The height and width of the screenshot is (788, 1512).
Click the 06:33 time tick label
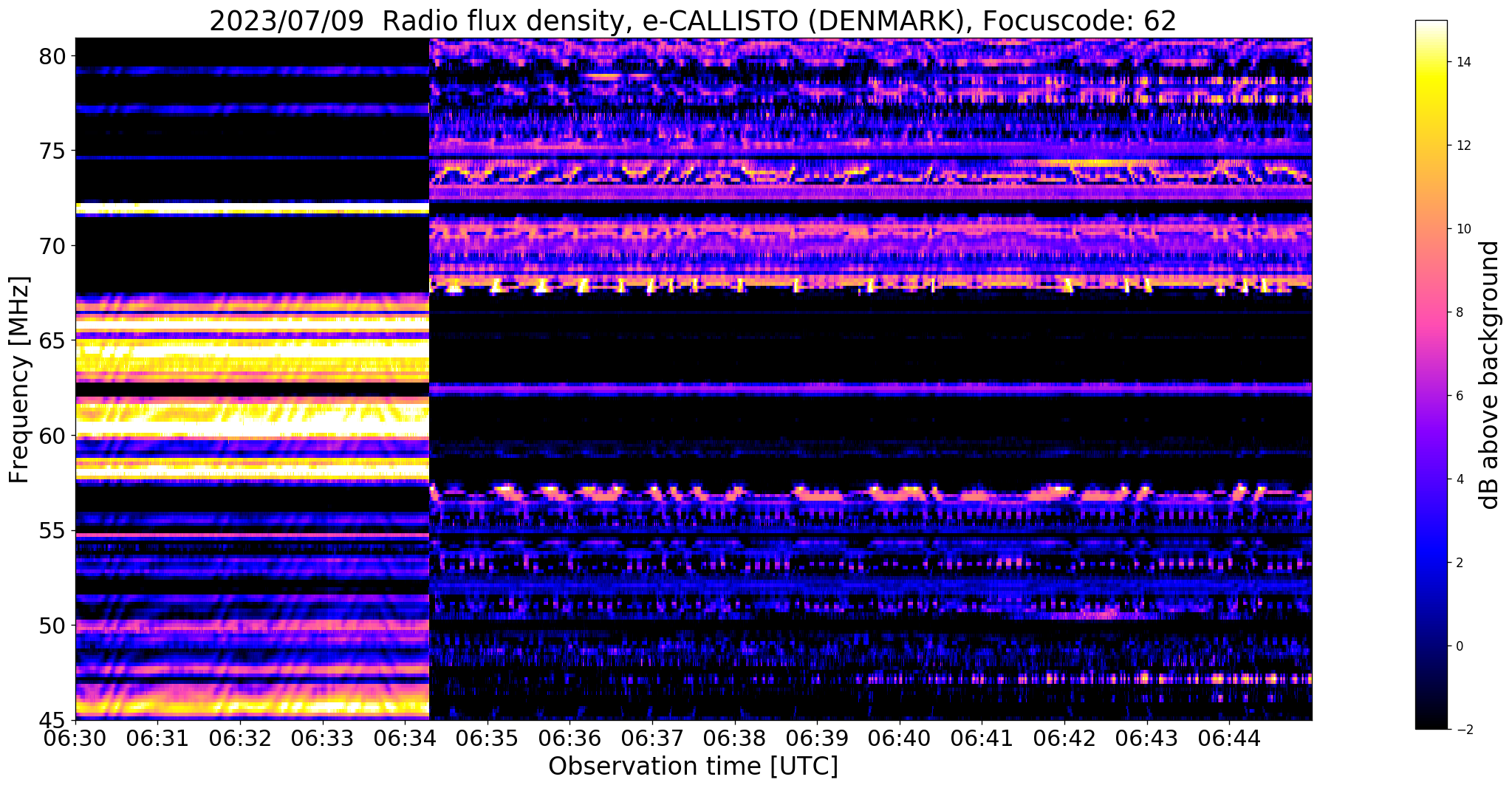tap(322, 737)
